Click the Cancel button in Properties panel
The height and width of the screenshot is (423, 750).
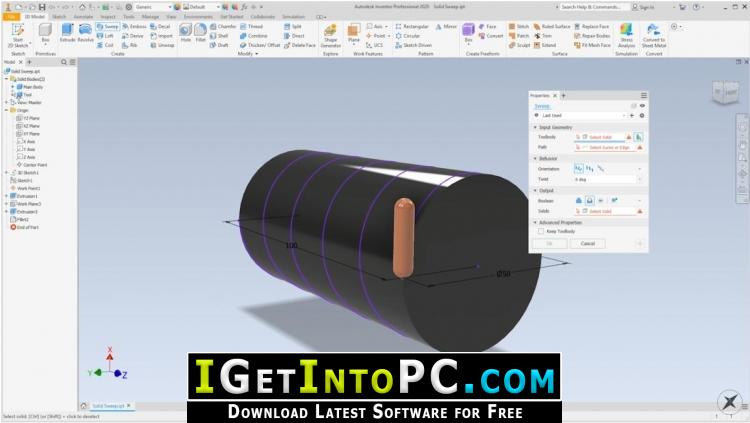click(587, 244)
